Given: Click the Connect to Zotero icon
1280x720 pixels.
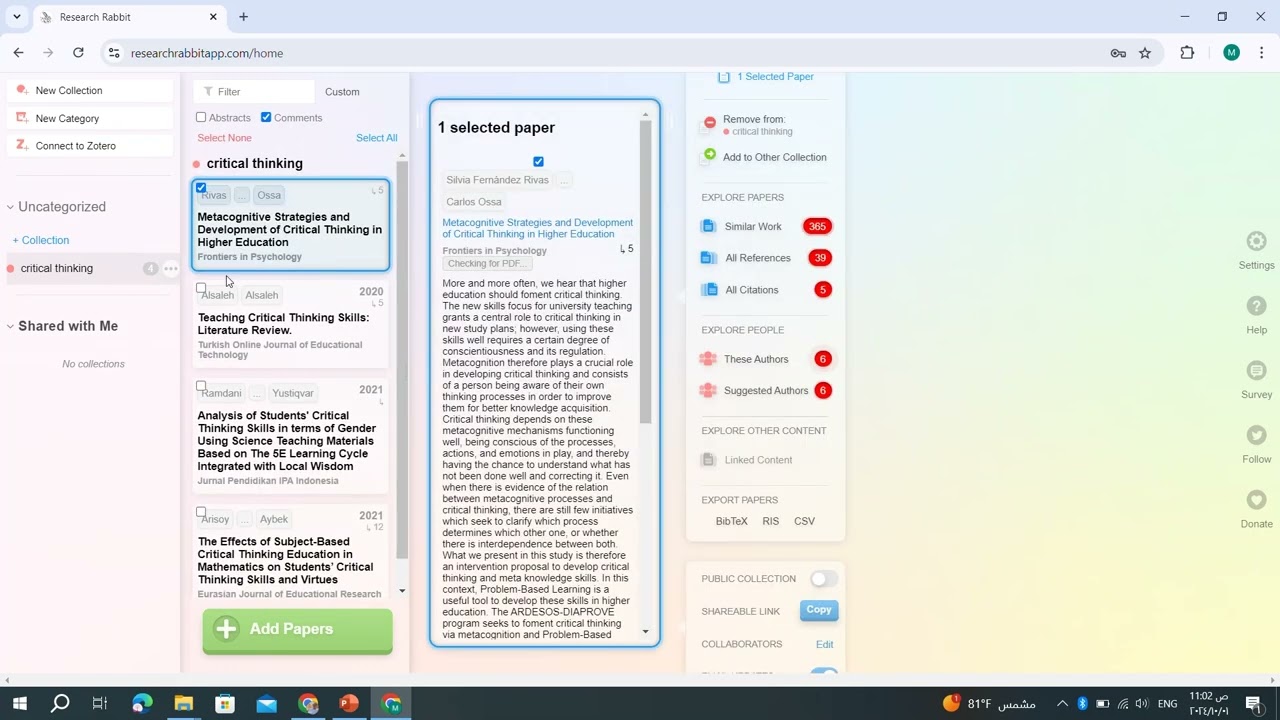Looking at the screenshot, I should 22,145.
